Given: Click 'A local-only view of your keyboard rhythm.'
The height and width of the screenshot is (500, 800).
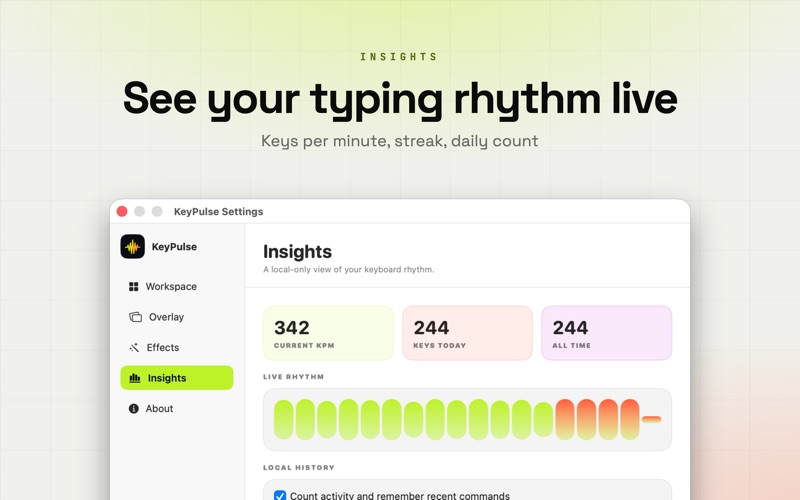Looking at the screenshot, I should click(348, 269).
